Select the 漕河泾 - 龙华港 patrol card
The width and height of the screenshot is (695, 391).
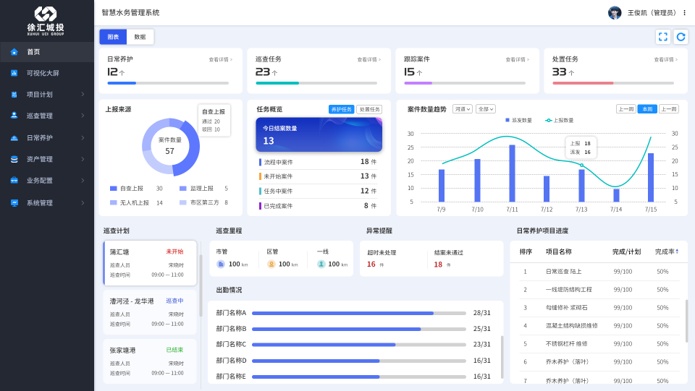pyautogui.click(x=150, y=312)
